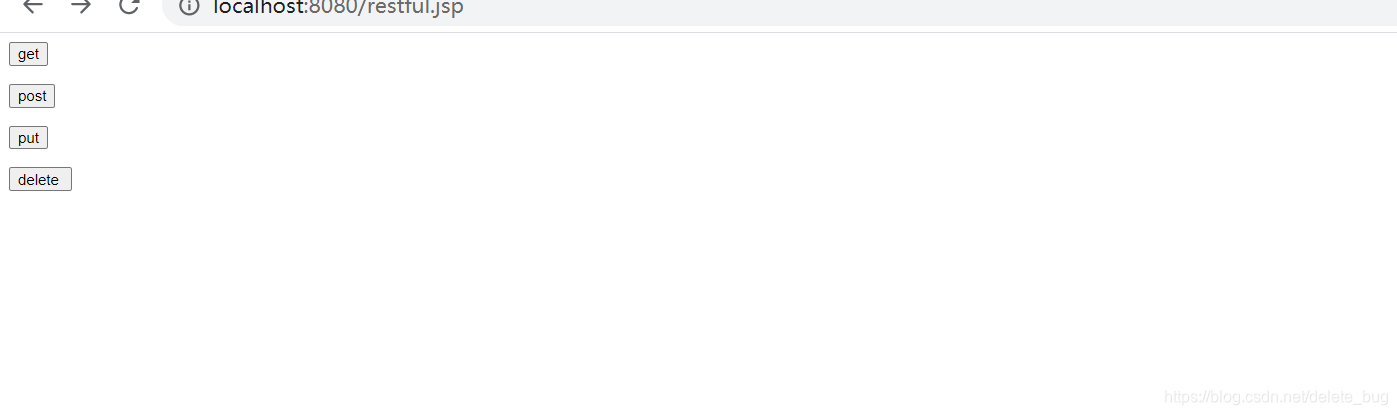
Task: Go back using the browser back arrow
Action: click(33, 6)
